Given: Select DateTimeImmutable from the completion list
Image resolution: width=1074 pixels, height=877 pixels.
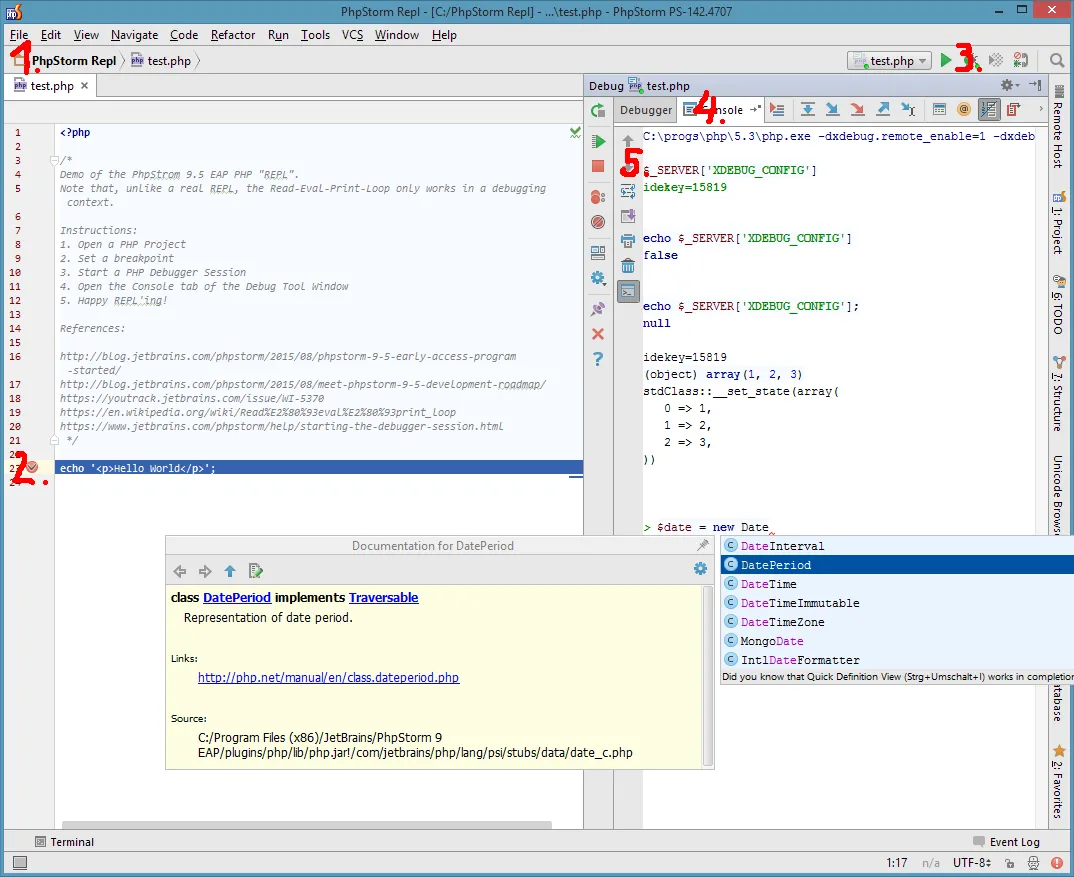Looking at the screenshot, I should point(799,603).
